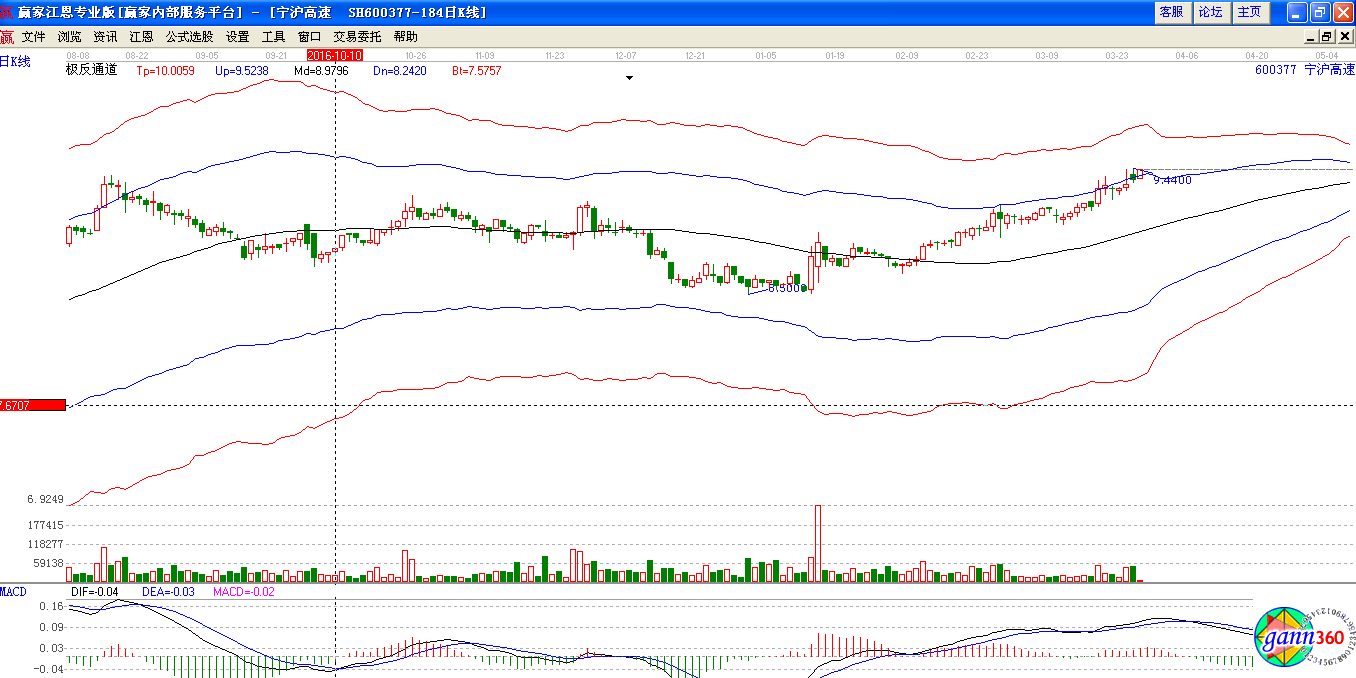Click the tallest red volume bar

818,543
